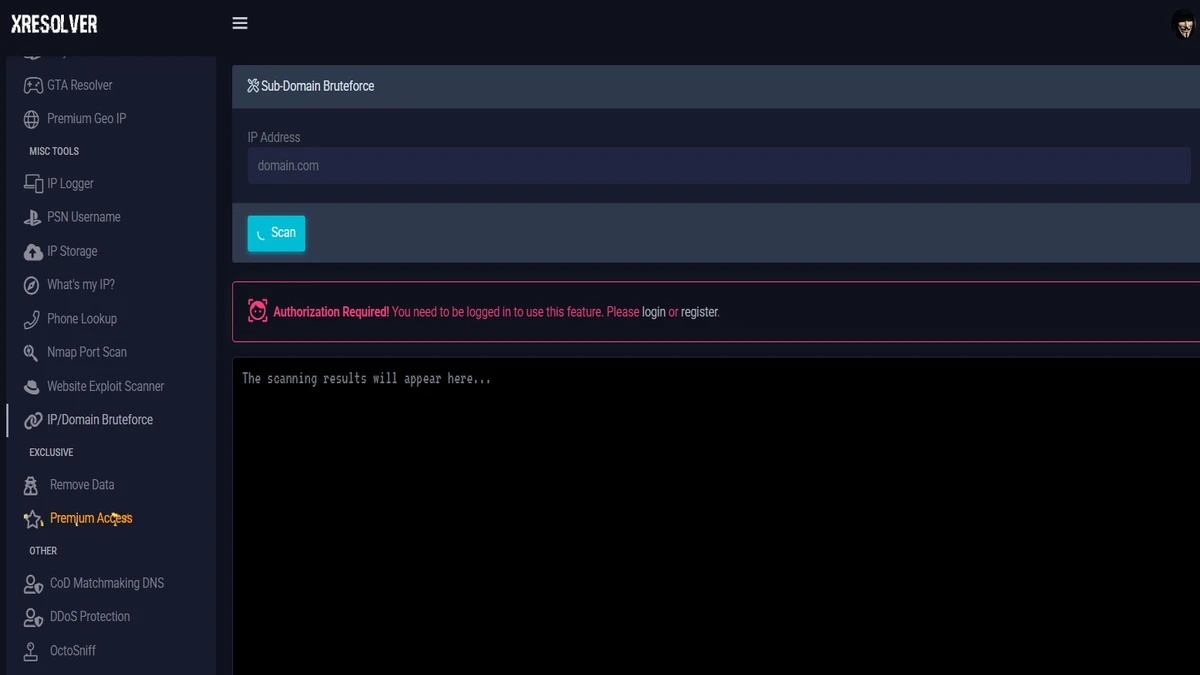The height and width of the screenshot is (675, 1200).
Task: Click the Premium Access star icon
Action: [33, 519]
